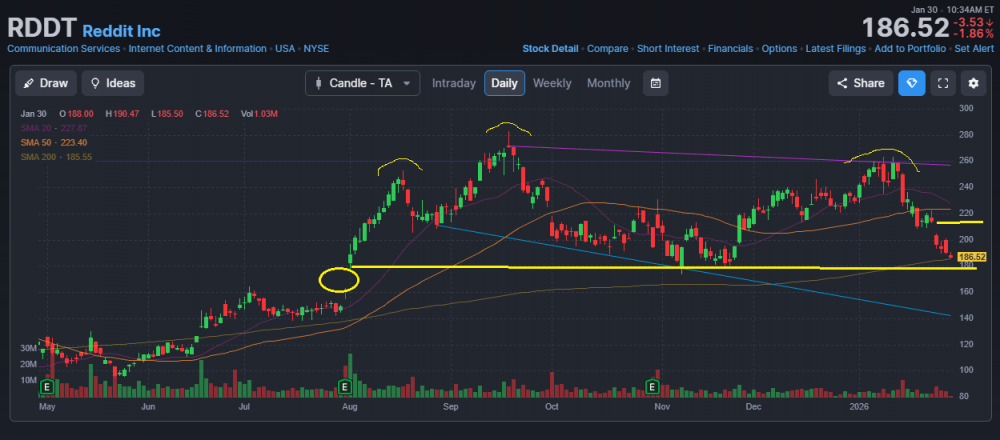The width and height of the screenshot is (1000, 440).
Task: Open chart settings gear
Action: click(x=971, y=83)
